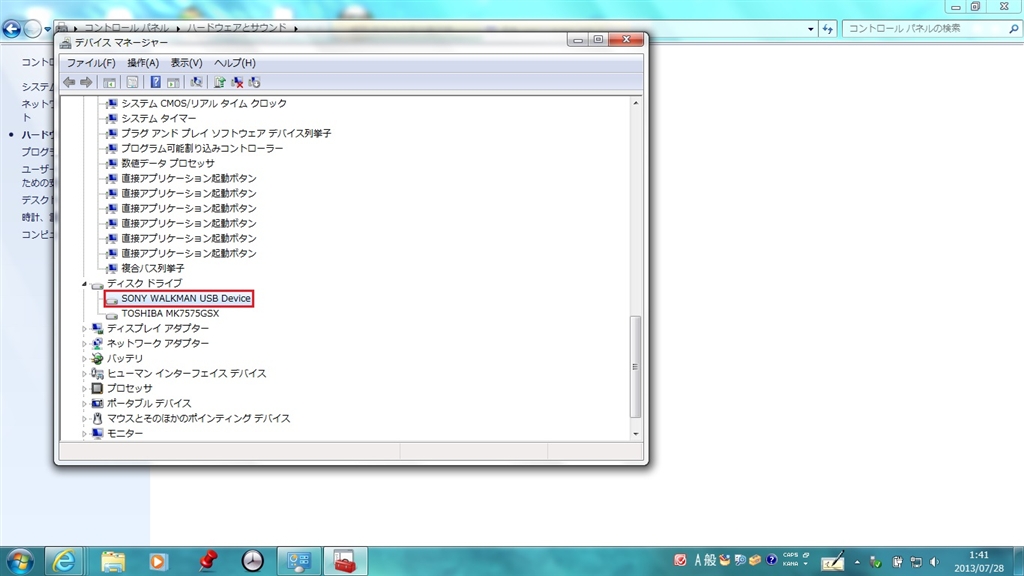Click the drive icon beside SONY WALKMAN USB Device

tap(112, 299)
